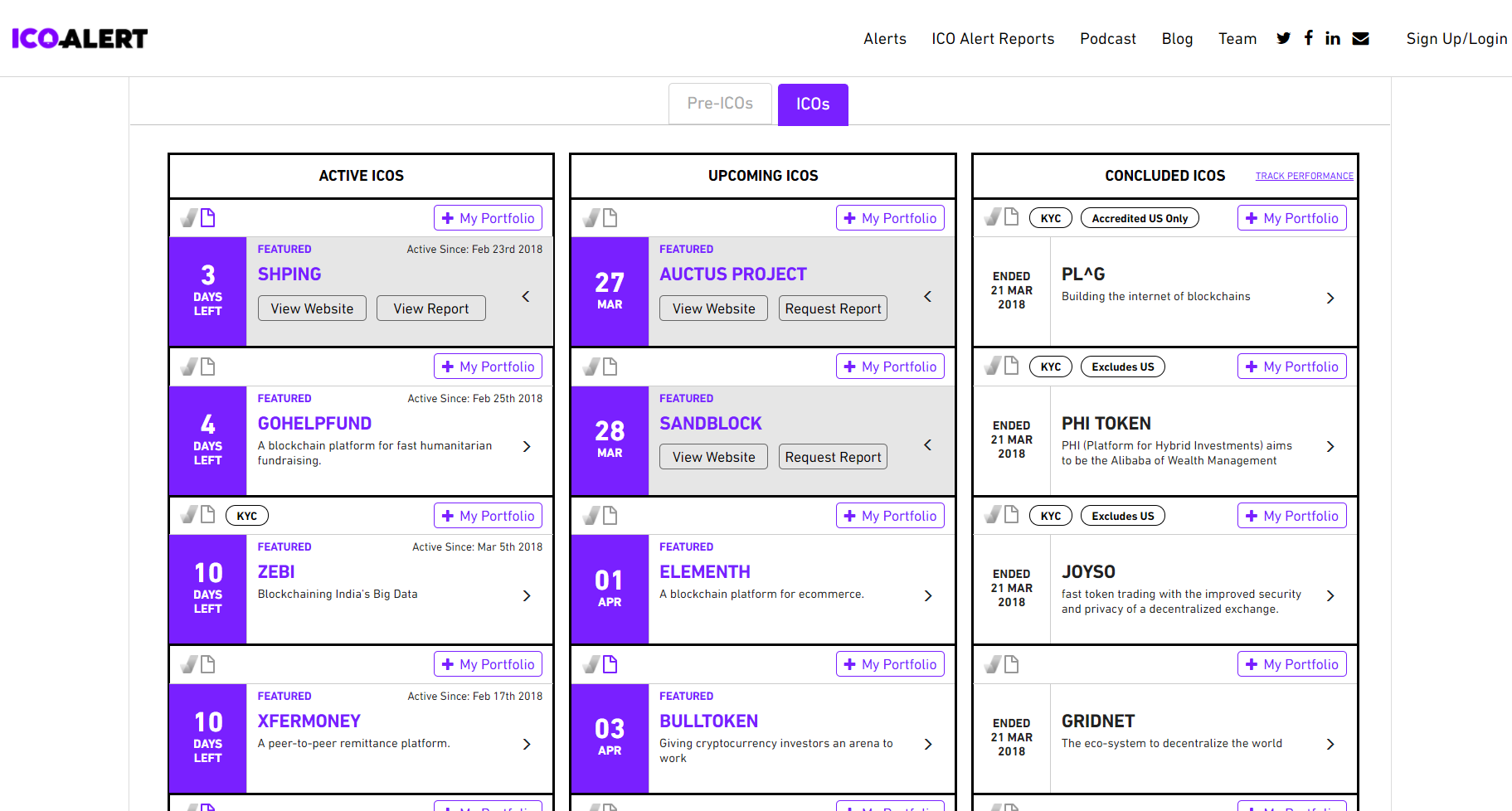Click the ICO Alert logo
This screenshot has width=1512, height=811.
(80, 38)
